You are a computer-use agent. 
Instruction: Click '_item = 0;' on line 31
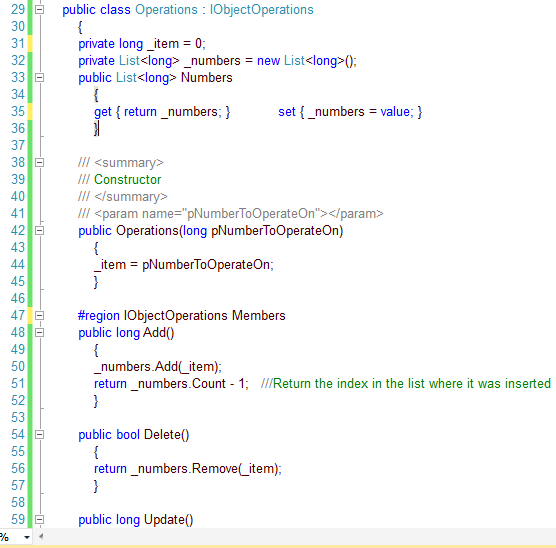(x=176, y=44)
